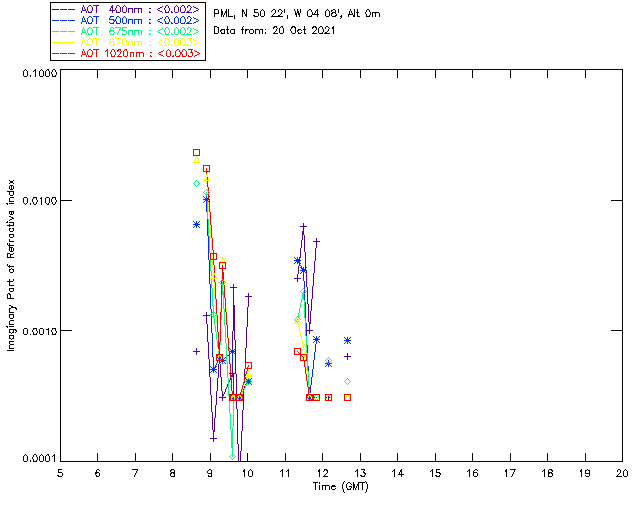Click the x-axis tick label "15"
The width and height of the screenshot is (640, 512).
[x=435, y=473]
